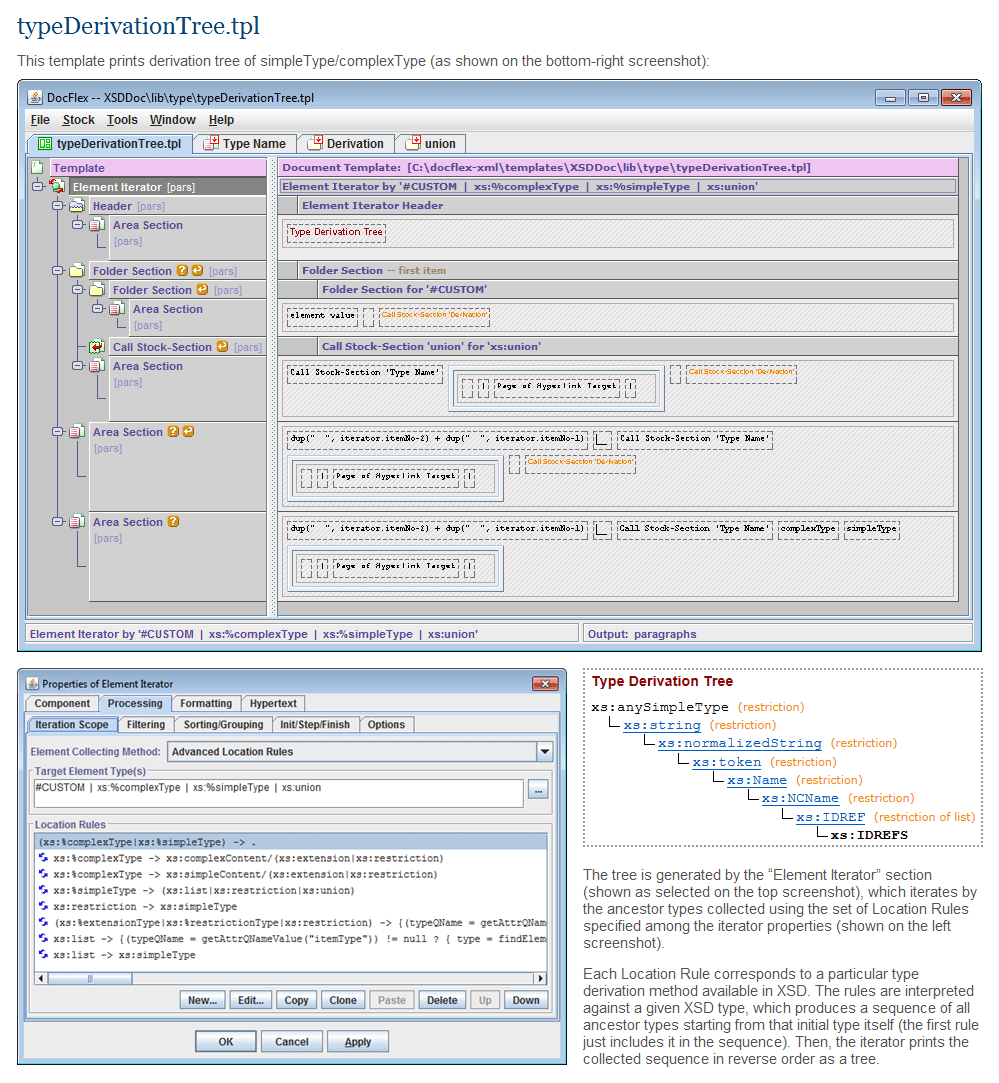Image resolution: width=999 pixels, height=1083 pixels.
Task: Click the nested Folder Section folder icon
Action: [x=97, y=290]
